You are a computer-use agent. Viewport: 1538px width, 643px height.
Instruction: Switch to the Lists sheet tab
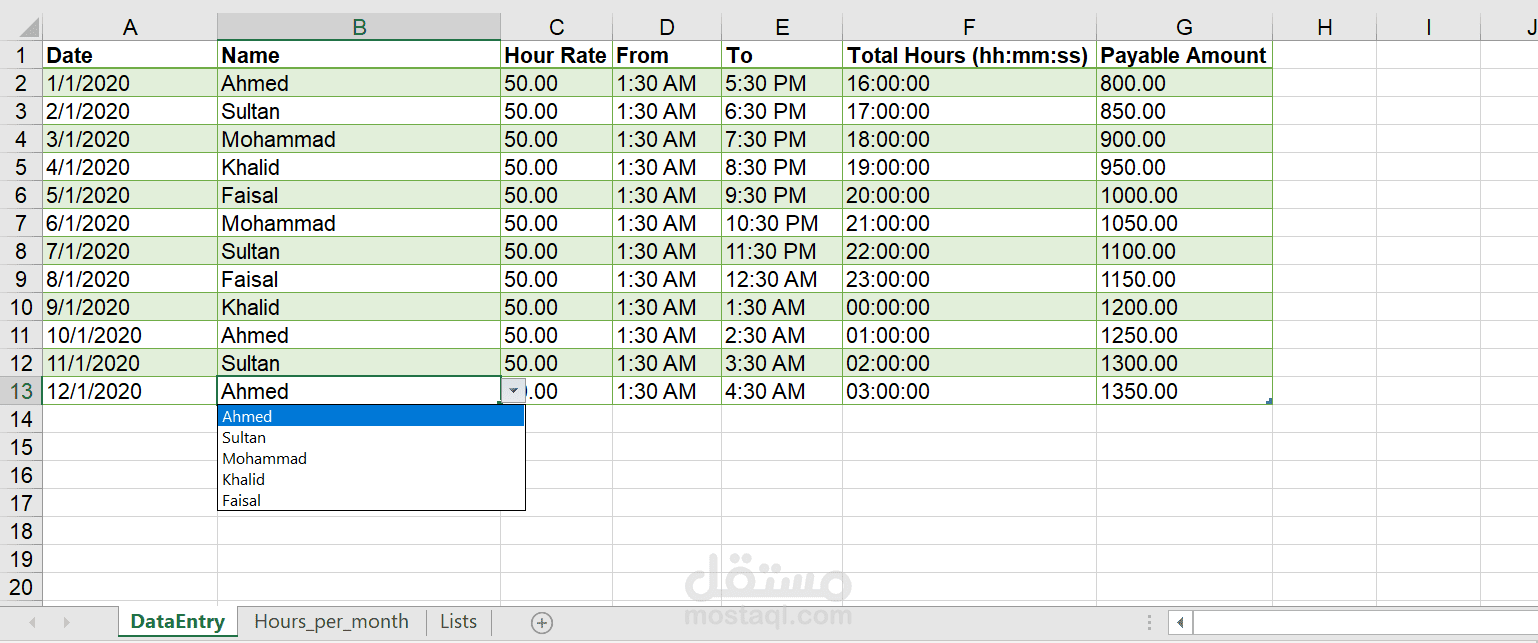point(459,622)
